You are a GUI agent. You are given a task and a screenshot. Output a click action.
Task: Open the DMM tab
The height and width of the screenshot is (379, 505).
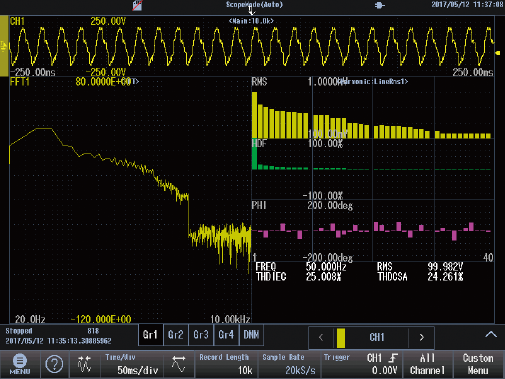tap(251, 335)
